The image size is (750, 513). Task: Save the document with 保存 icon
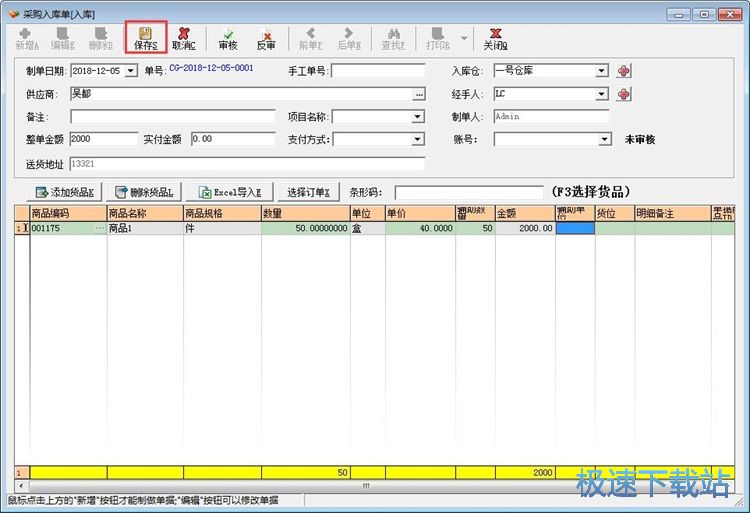tap(145, 39)
